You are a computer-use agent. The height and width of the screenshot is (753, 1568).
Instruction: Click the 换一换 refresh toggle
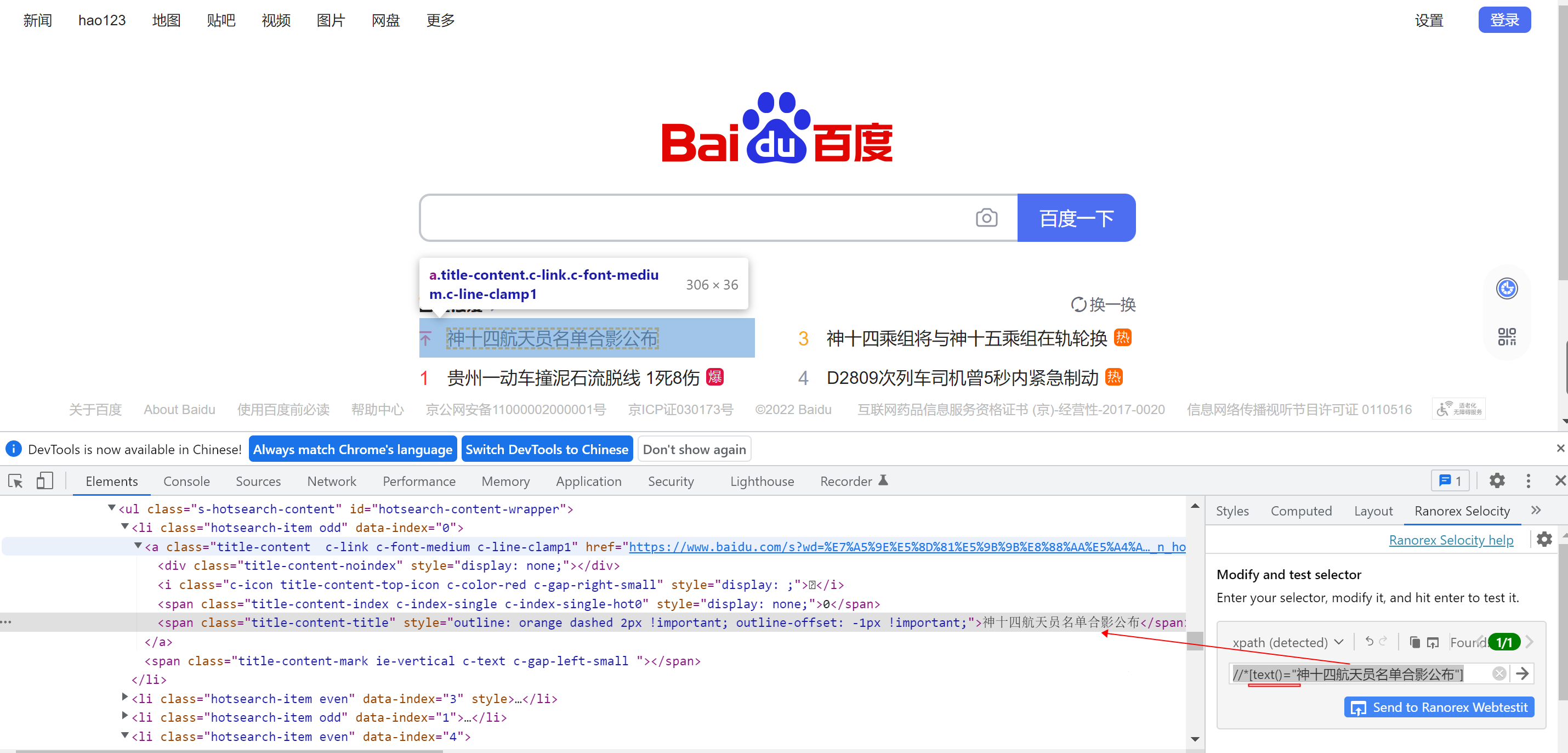tap(1103, 304)
